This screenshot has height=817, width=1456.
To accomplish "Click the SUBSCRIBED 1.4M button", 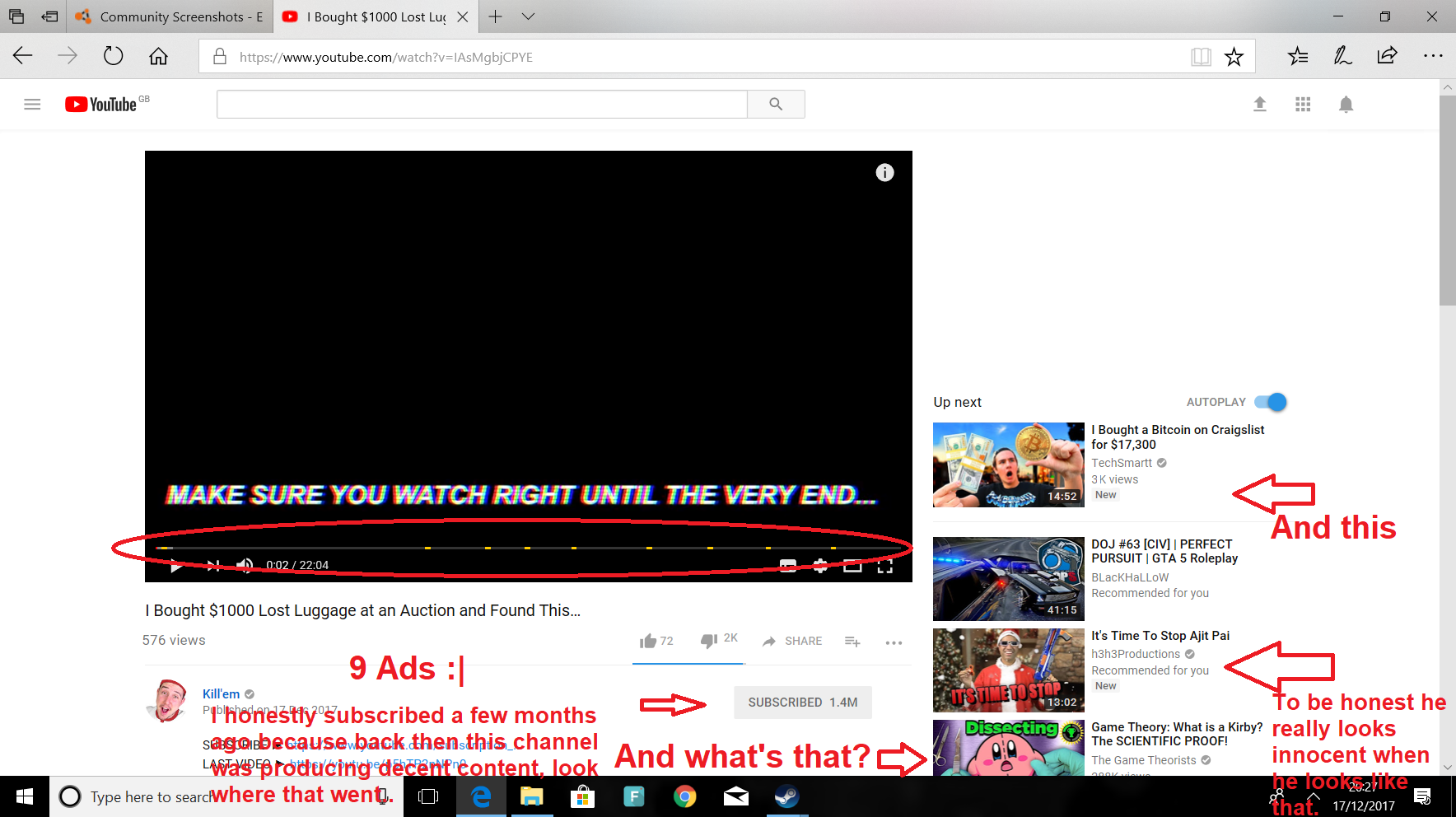I will coord(803,703).
